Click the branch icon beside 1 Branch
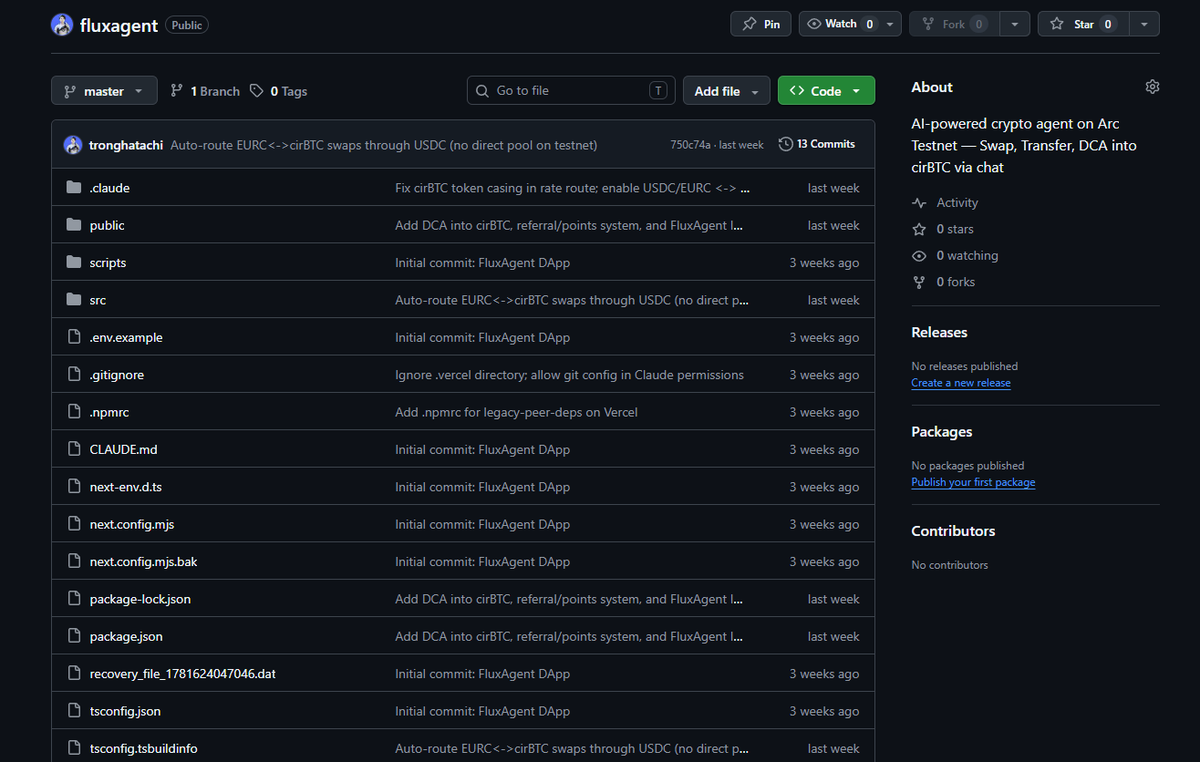 click(x=177, y=91)
